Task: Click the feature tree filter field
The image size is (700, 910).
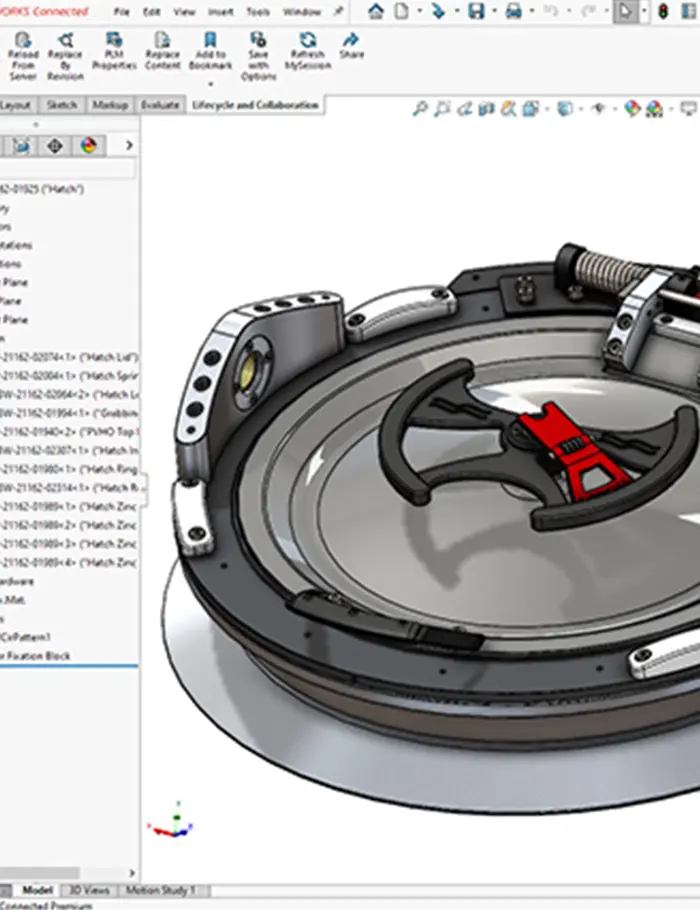Action: coord(68,168)
